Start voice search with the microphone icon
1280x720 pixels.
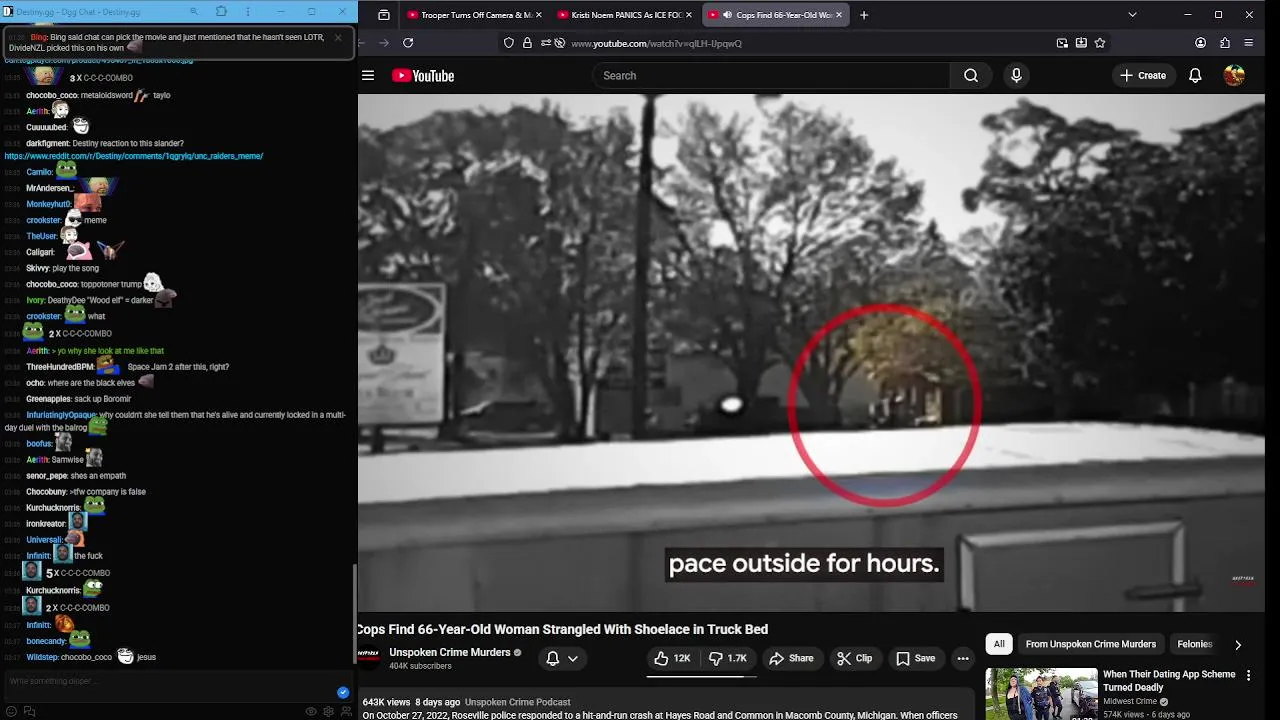(1016, 76)
